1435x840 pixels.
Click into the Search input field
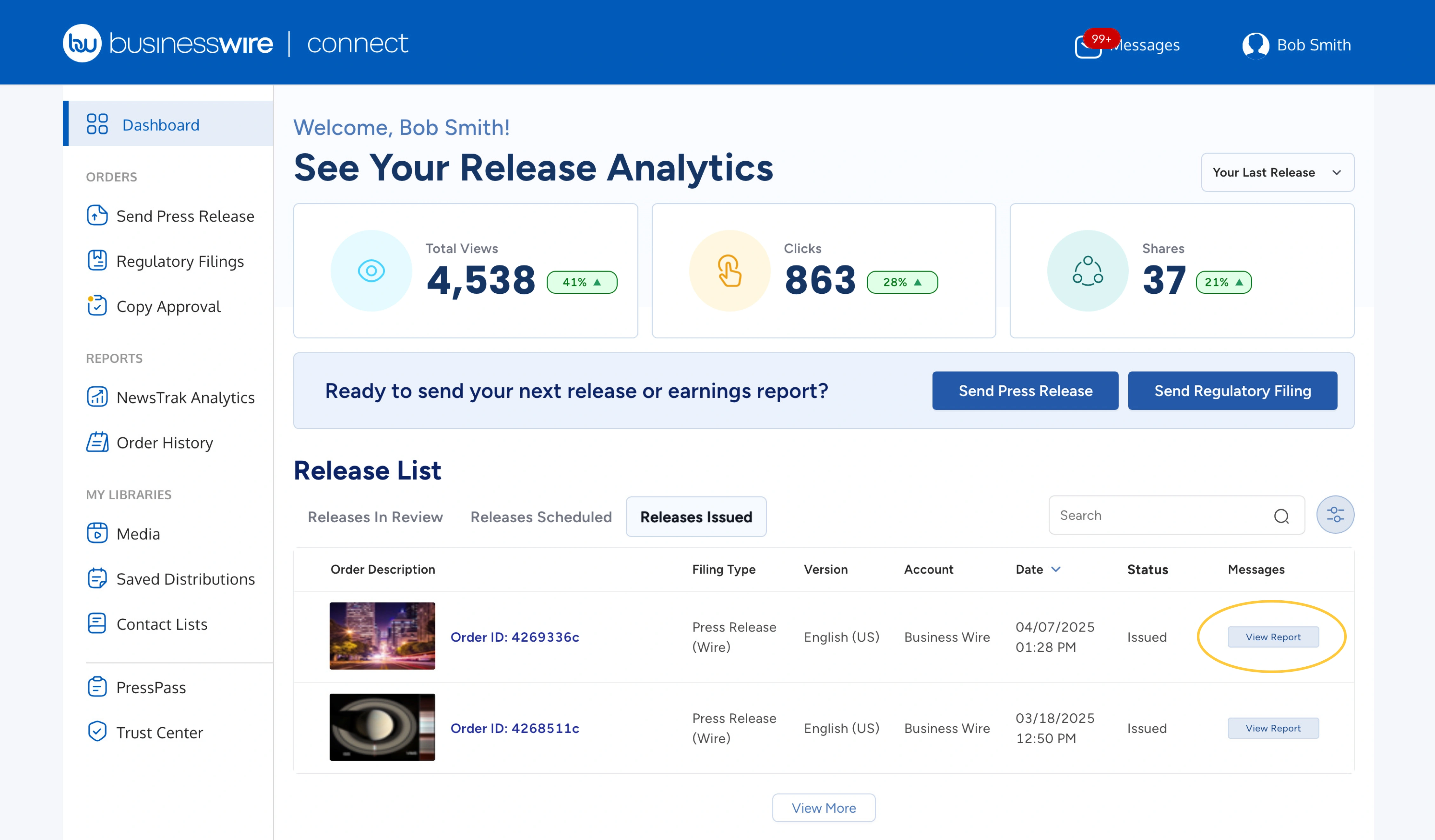pyautogui.click(x=1177, y=515)
